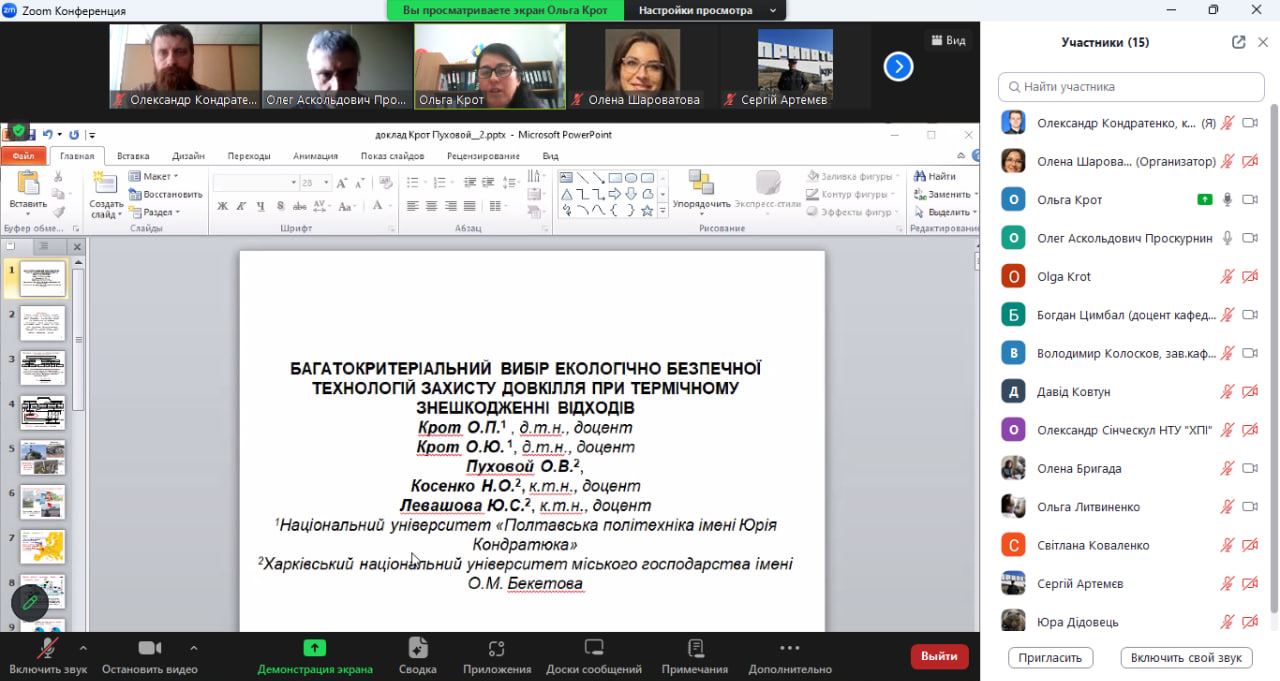Show next video tiles with blue arrow
1280x681 pixels.
pyautogui.click(x=898, y=67)
